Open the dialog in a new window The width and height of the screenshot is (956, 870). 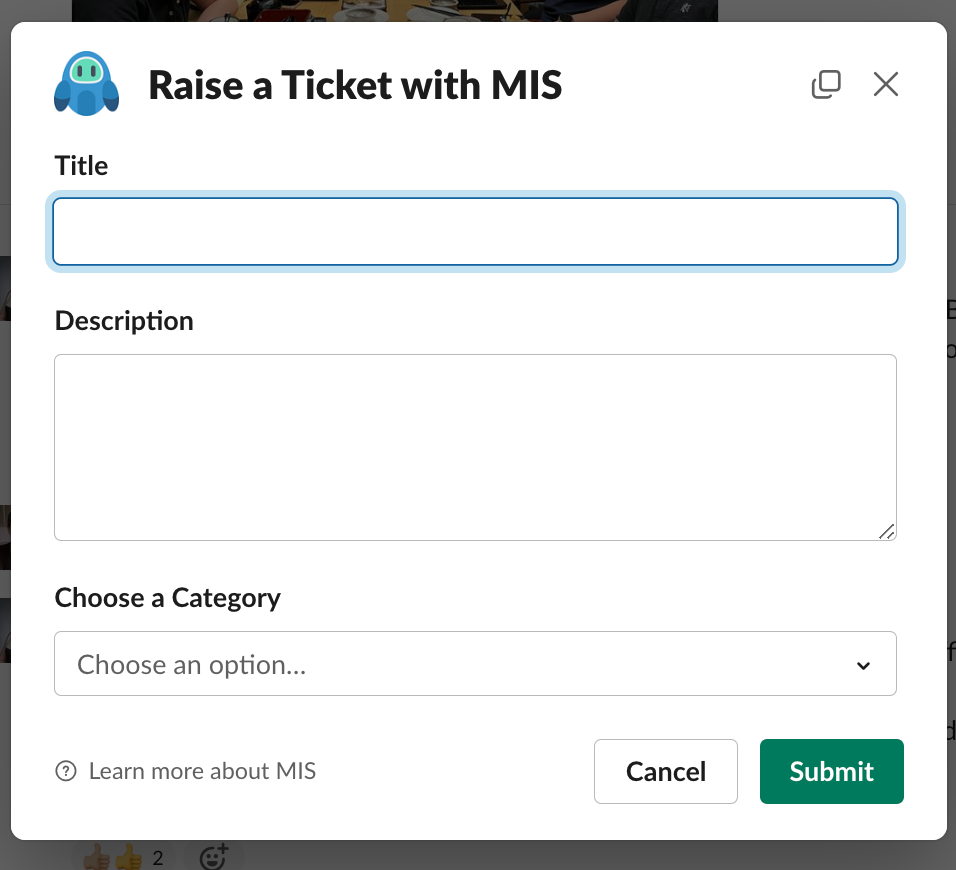(826, 84)
